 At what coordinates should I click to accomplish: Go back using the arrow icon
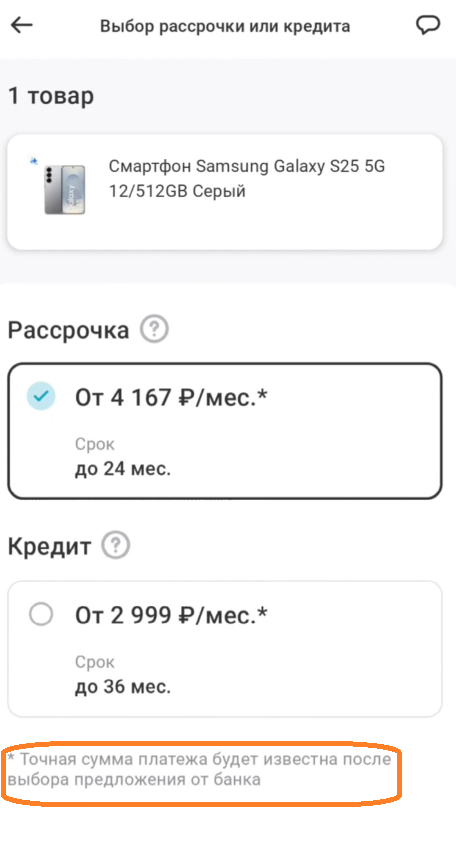tap(22, 25)
